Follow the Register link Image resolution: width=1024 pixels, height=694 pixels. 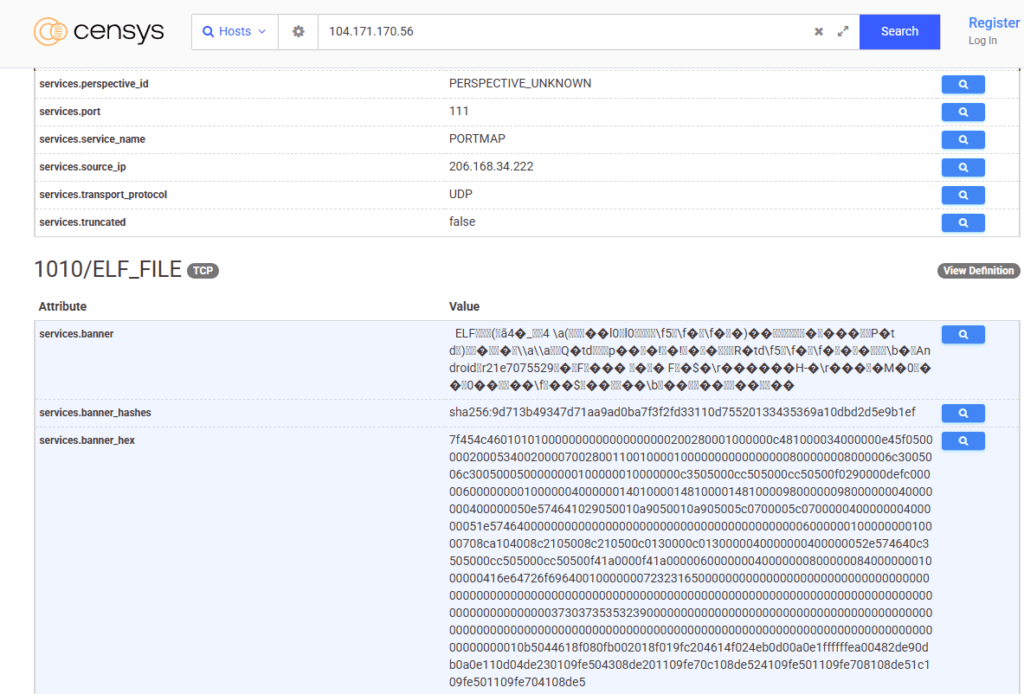click(x=993, y=22)
